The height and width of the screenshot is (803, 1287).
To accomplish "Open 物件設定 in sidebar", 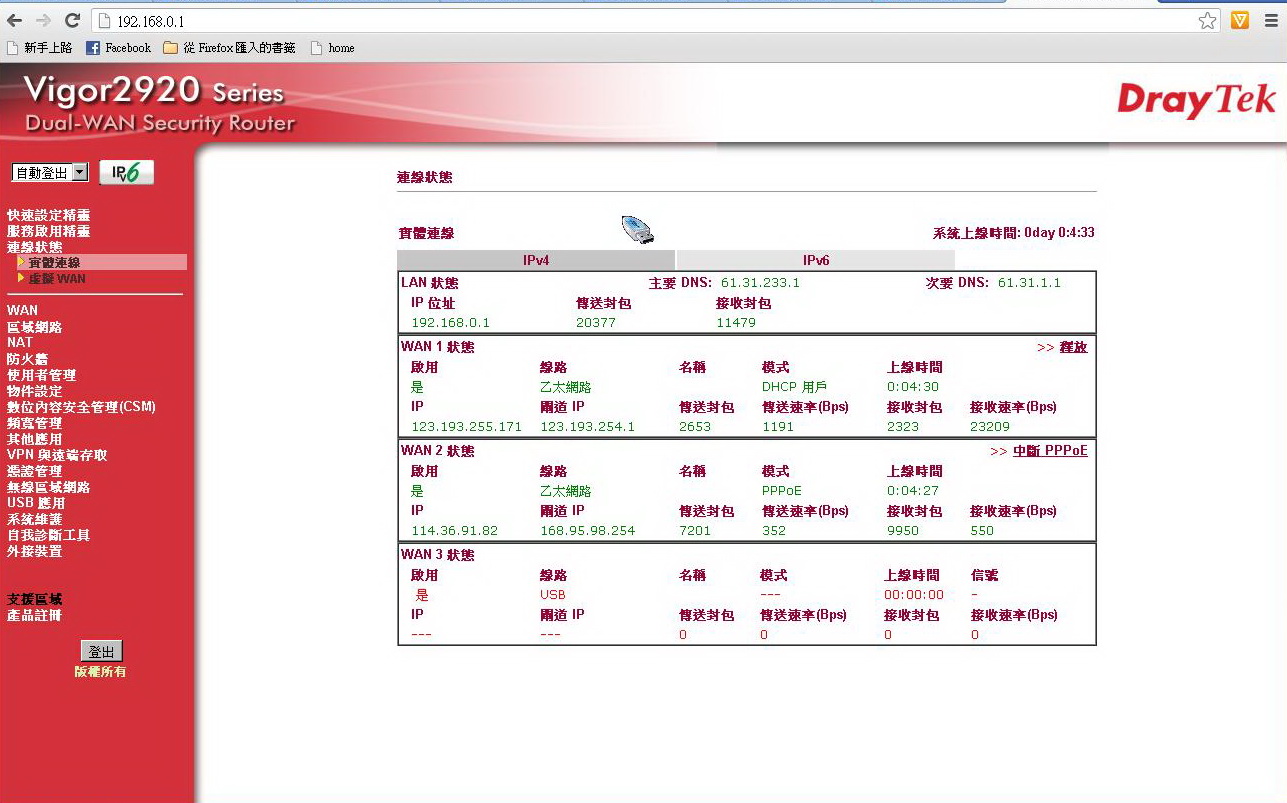I will coord(34,391).
